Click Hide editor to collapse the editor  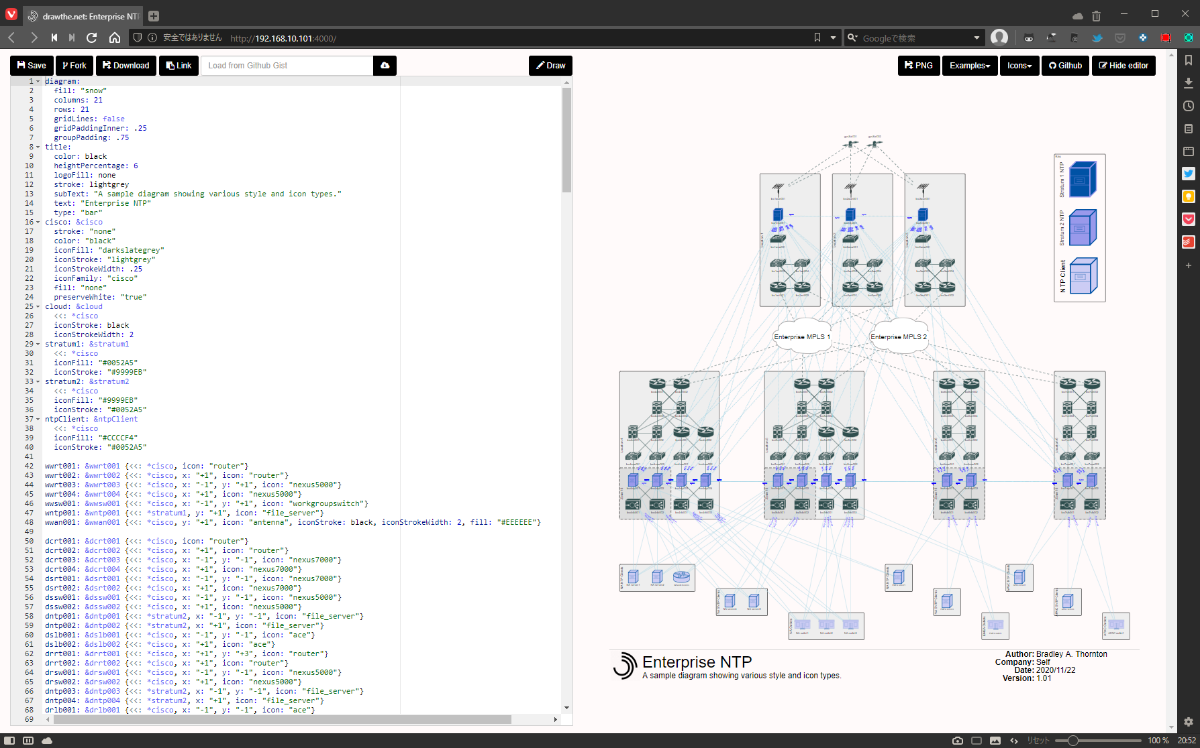(x=1123, y=65)
